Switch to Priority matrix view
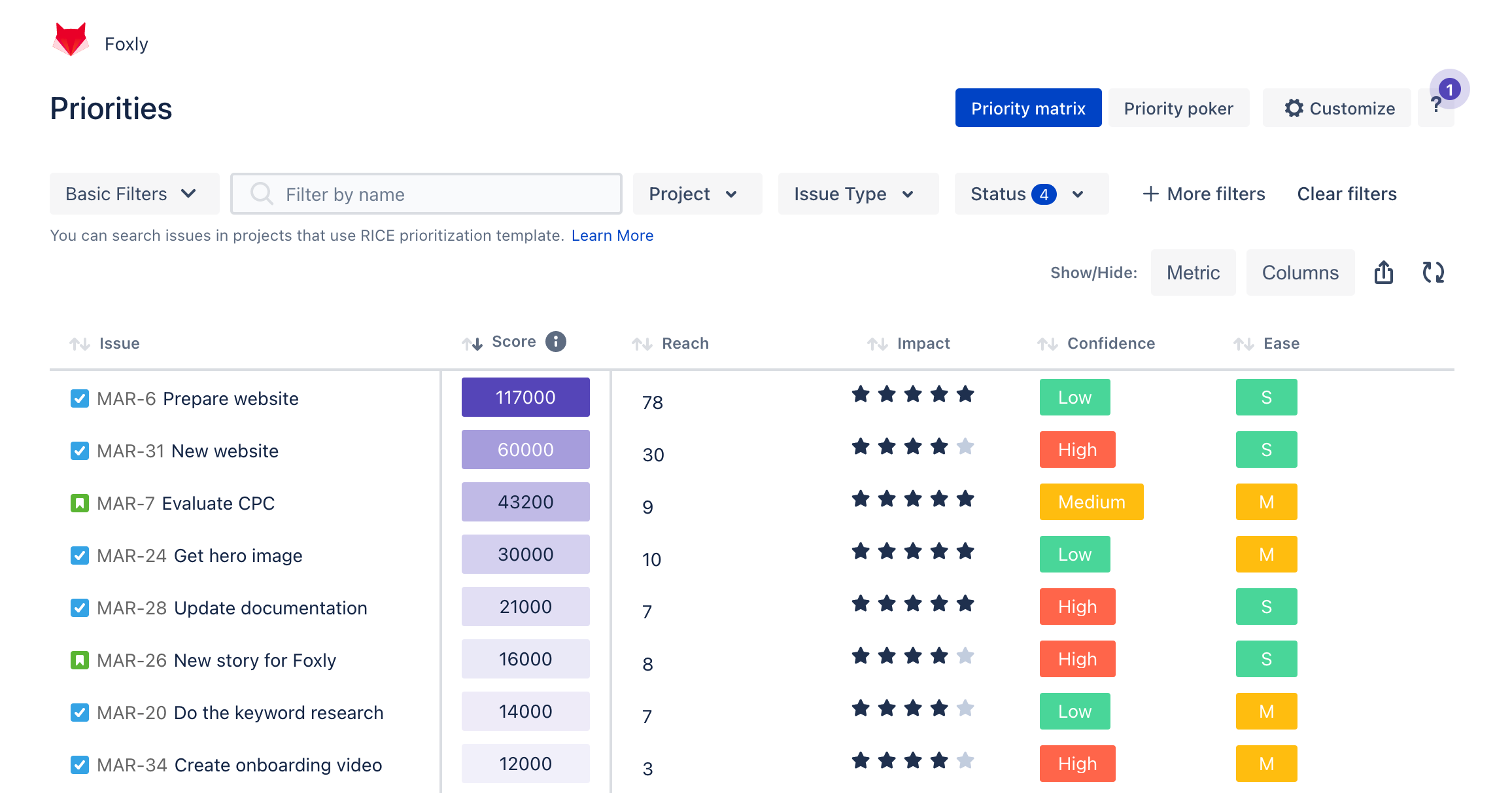Screen dimensions: 1512x793 pos(1029,108)
